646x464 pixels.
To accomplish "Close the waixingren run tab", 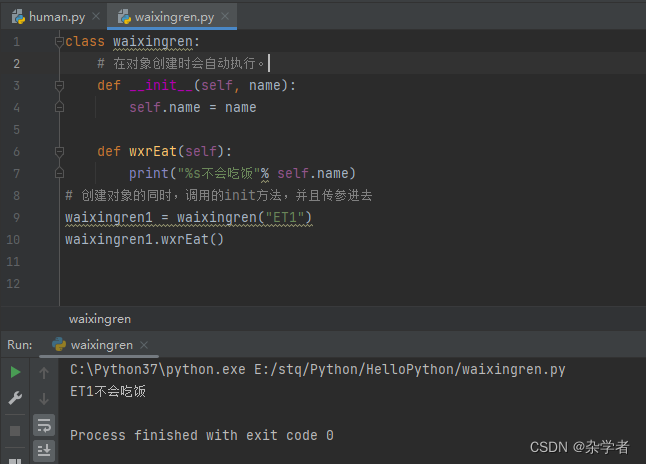I will (144, 345).
